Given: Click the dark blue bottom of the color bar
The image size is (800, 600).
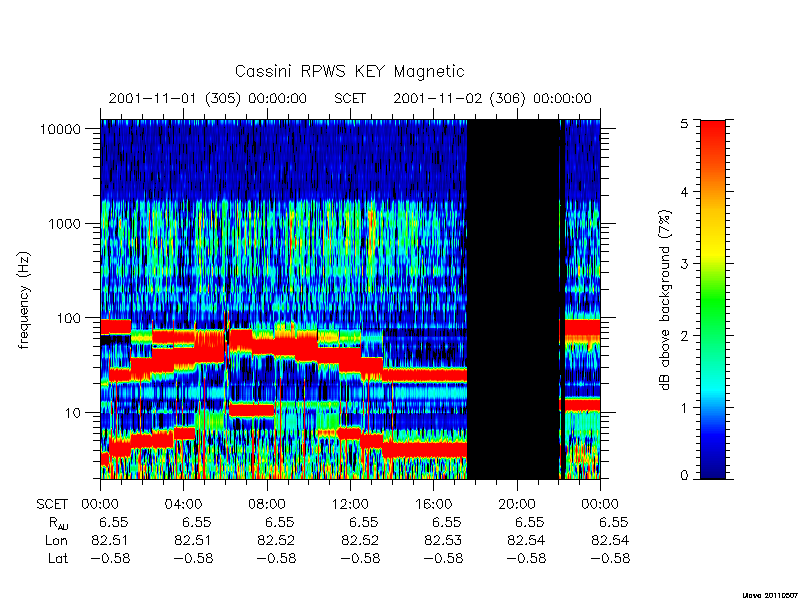Looking at the screenshot, I should click(713, 467).
